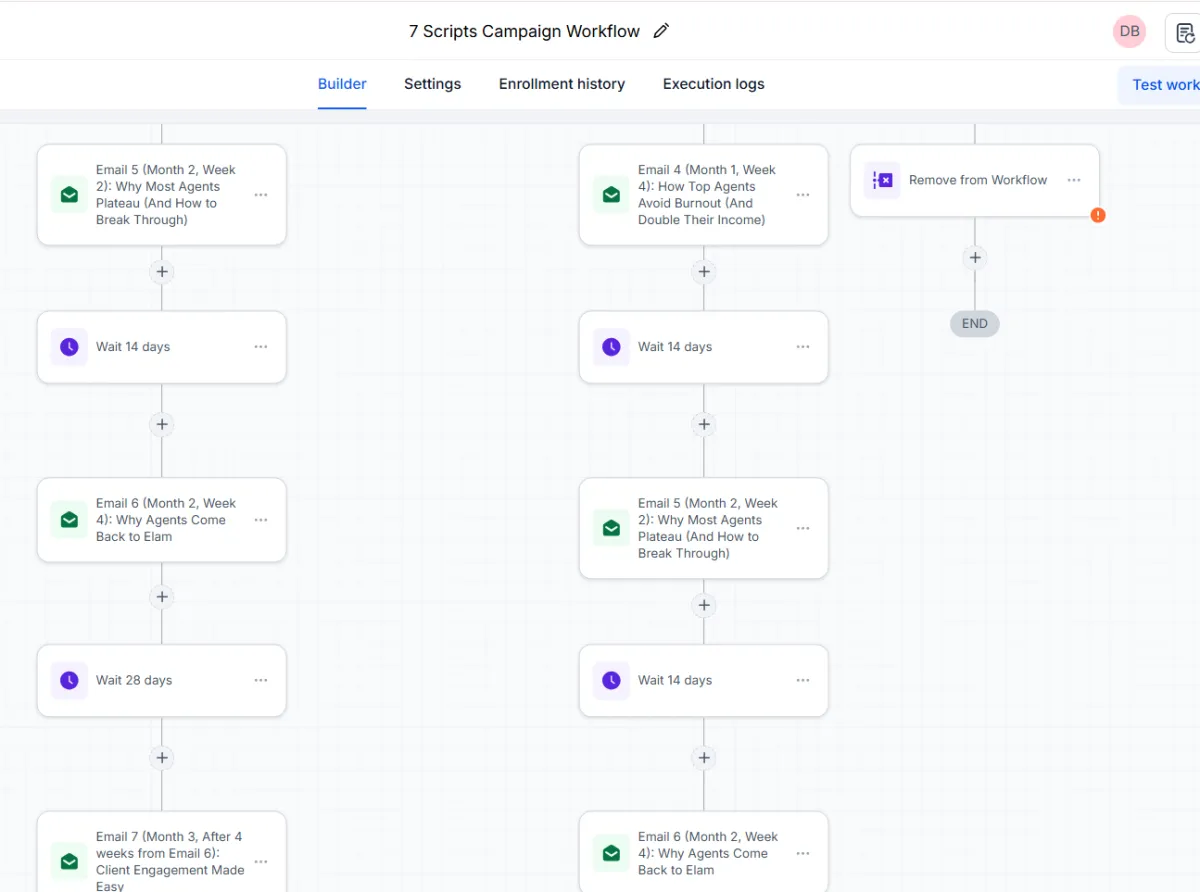Image resolution: width=1200 pixels, height=892 pixels.
Task: Click the clock icon on Wait 14 days after middle Email 5
Action: [611, 680]
